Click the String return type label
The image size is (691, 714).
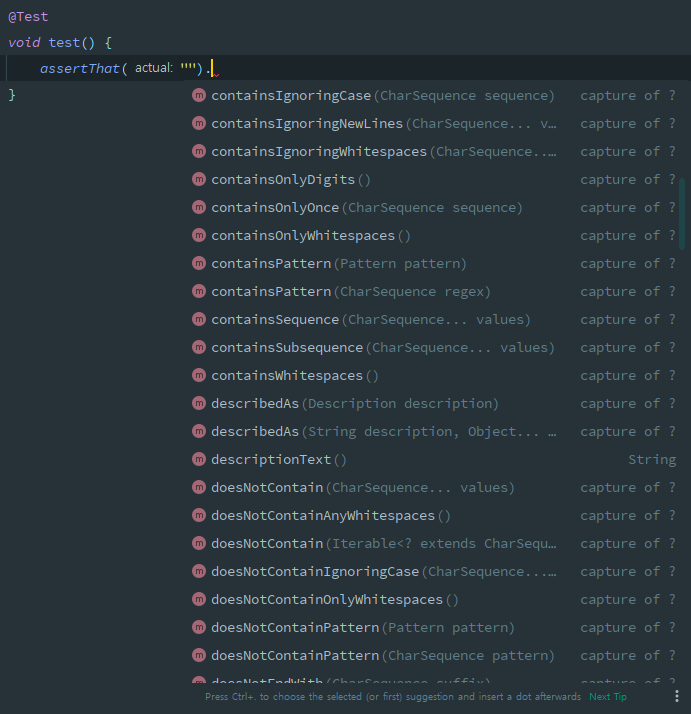click(x=652, y=460)
